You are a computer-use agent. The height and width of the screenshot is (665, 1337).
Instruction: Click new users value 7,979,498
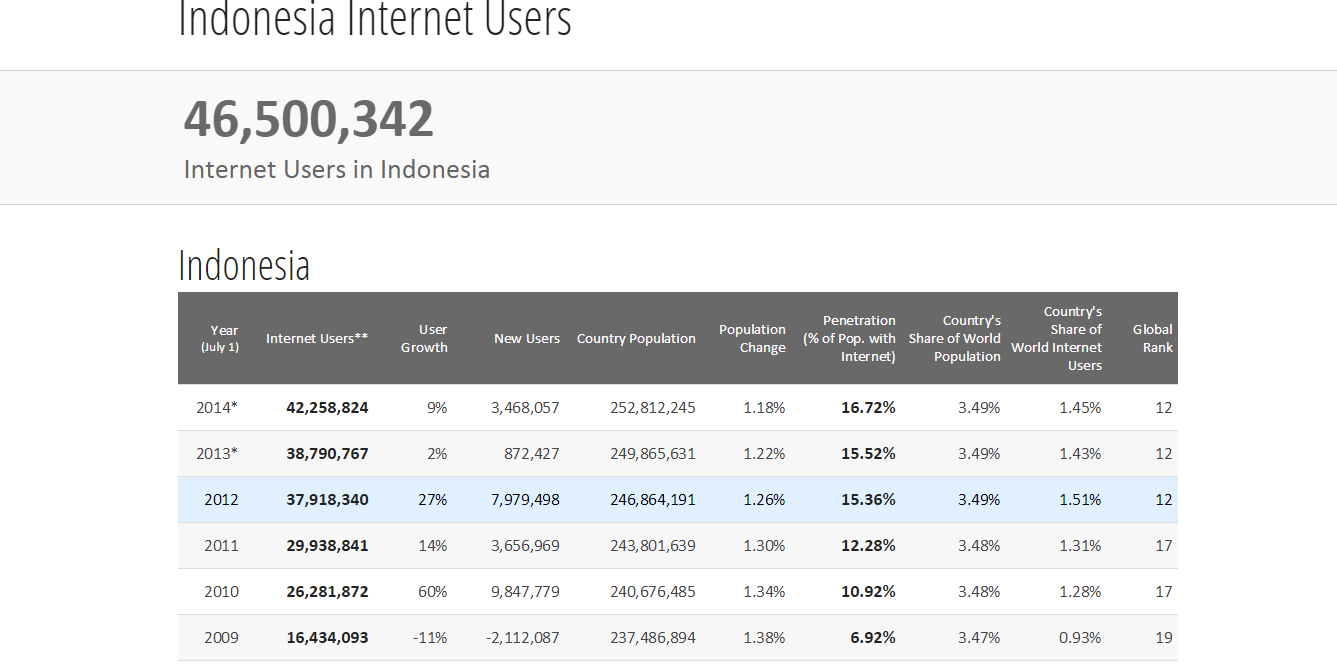pos(525,499)
